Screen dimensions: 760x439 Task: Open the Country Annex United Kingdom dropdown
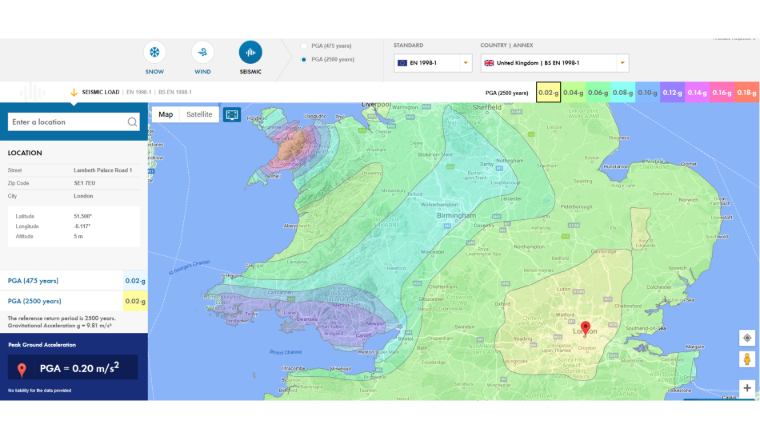pyautogui.click(x=554, y=63)
